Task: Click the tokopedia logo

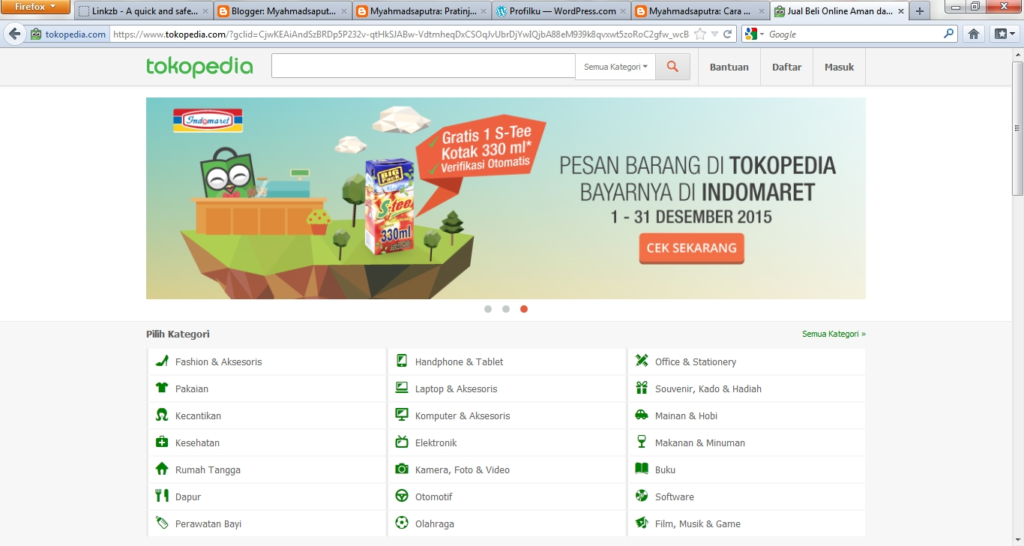Action: (199, 67)
